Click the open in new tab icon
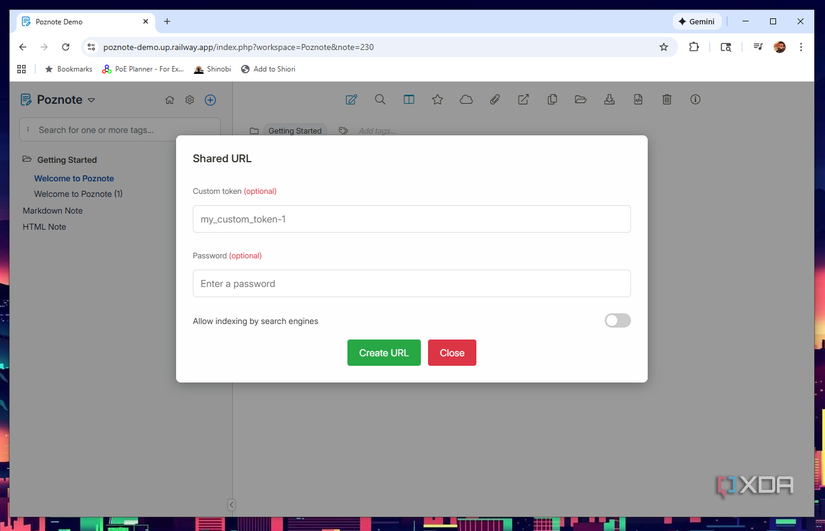Screen dimensions: 825x531 click(x=523, y=99)
